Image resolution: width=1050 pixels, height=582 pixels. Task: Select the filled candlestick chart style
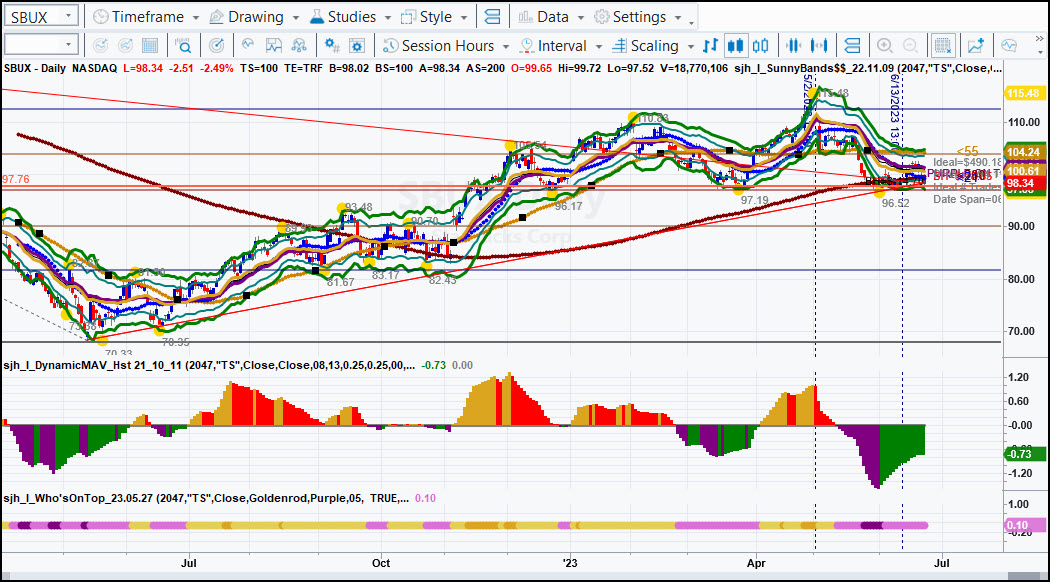[735, 46]
